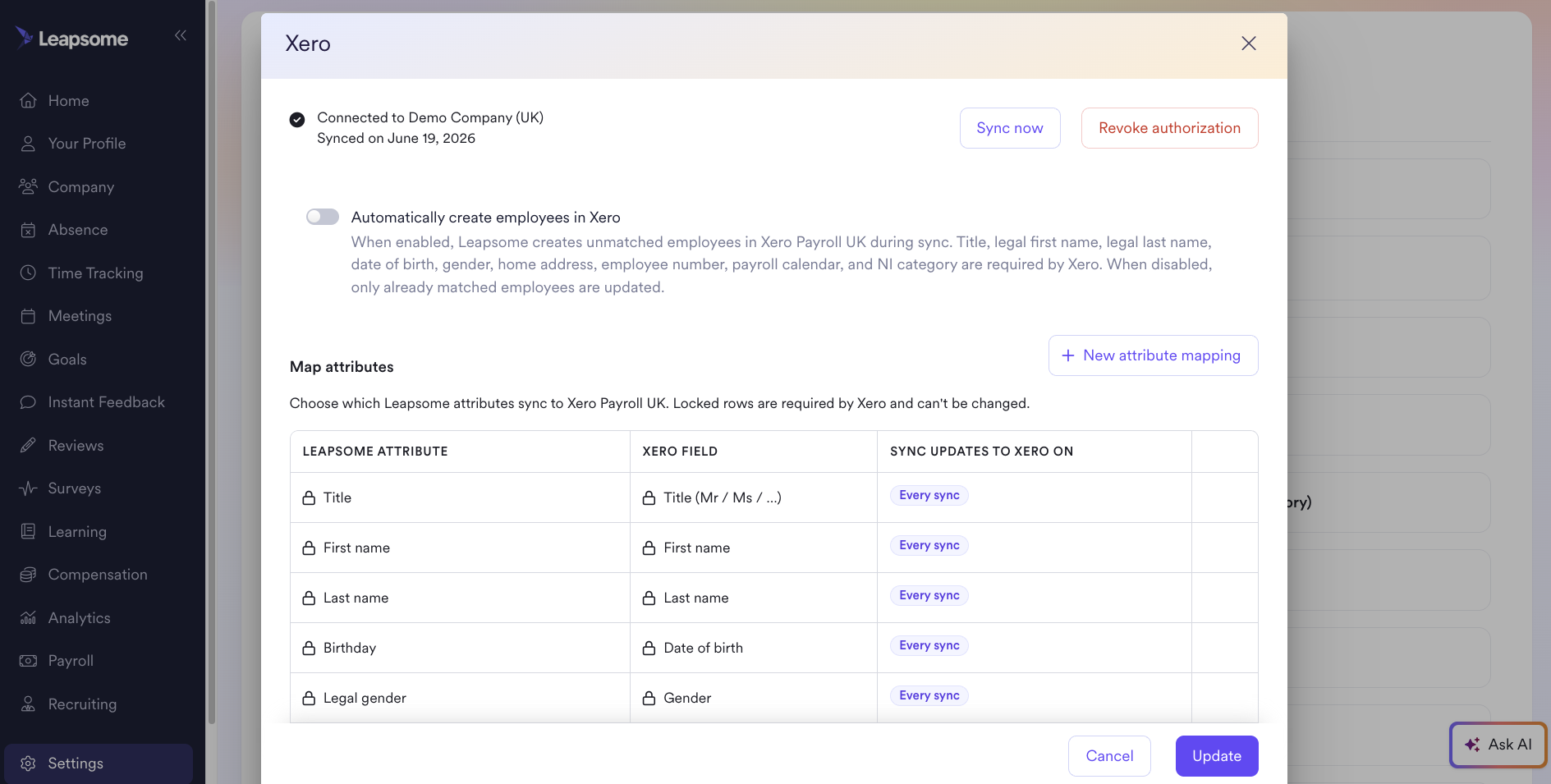This screenshot has height=784, width=1551.
Task: Click the Absence calendar icon
Action: coord(28,230)
